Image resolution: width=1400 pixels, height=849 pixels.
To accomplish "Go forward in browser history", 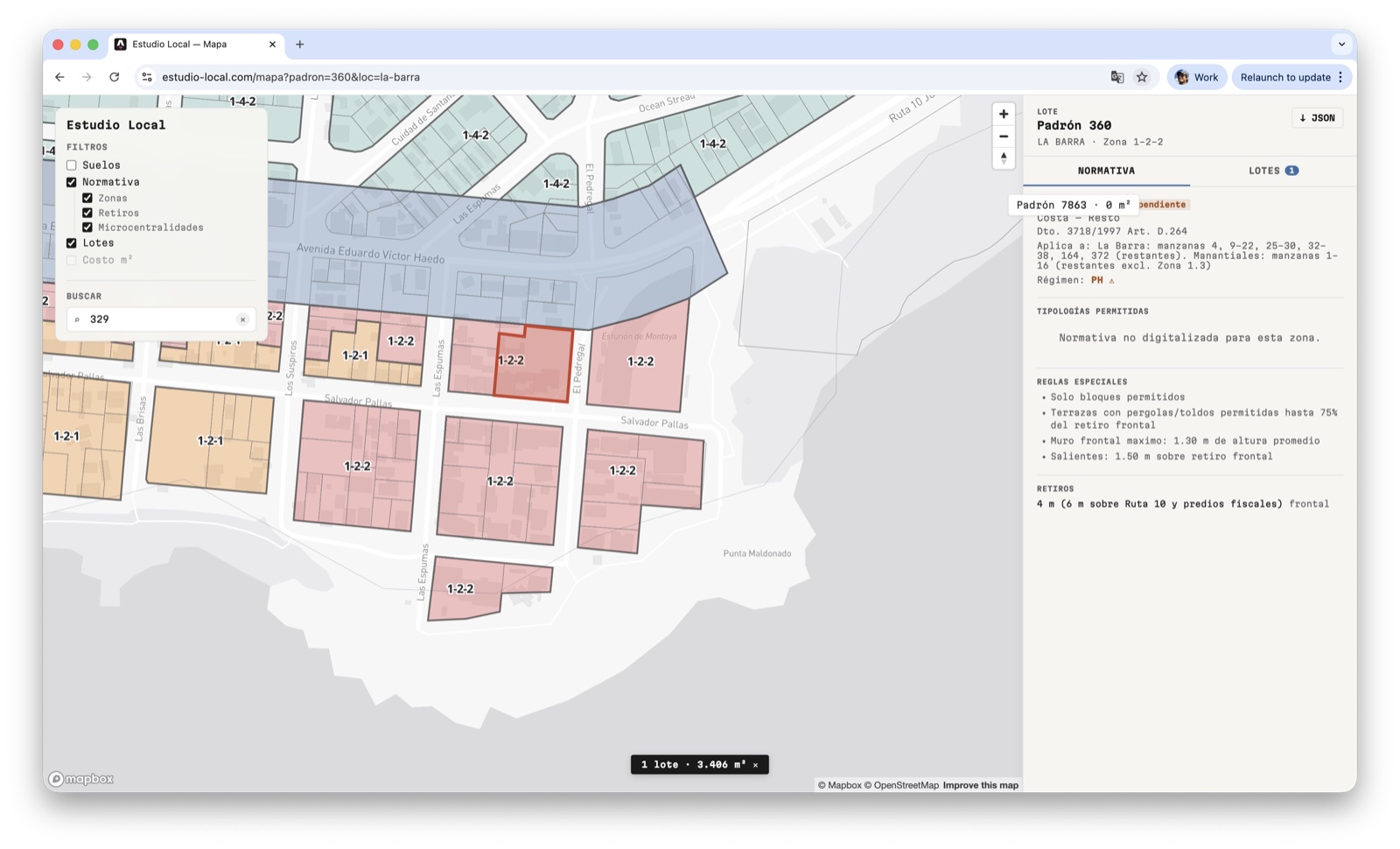I will pyautogui.click(x=87, y=77).
